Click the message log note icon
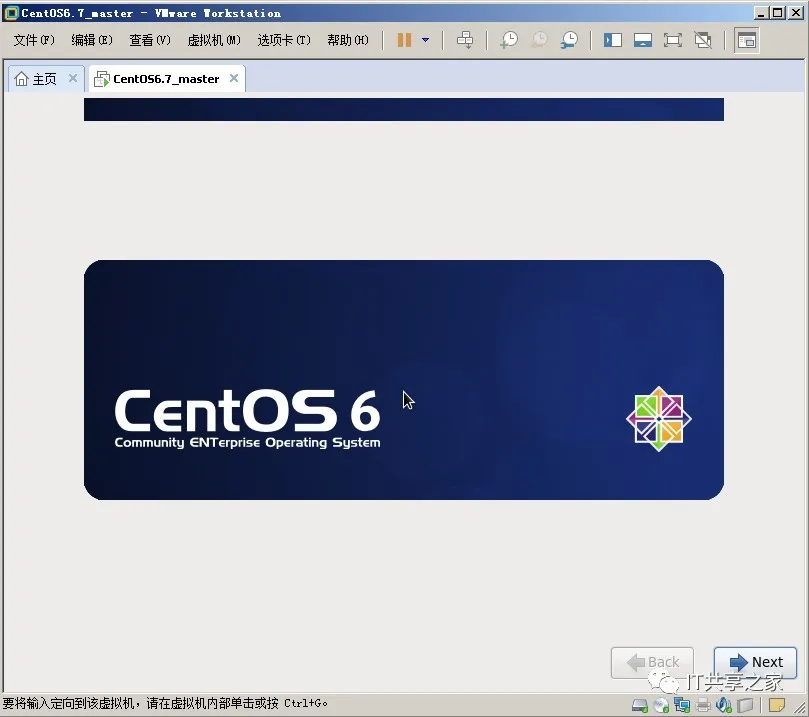This screenshot has width=809, height=717. pos(776,705)
